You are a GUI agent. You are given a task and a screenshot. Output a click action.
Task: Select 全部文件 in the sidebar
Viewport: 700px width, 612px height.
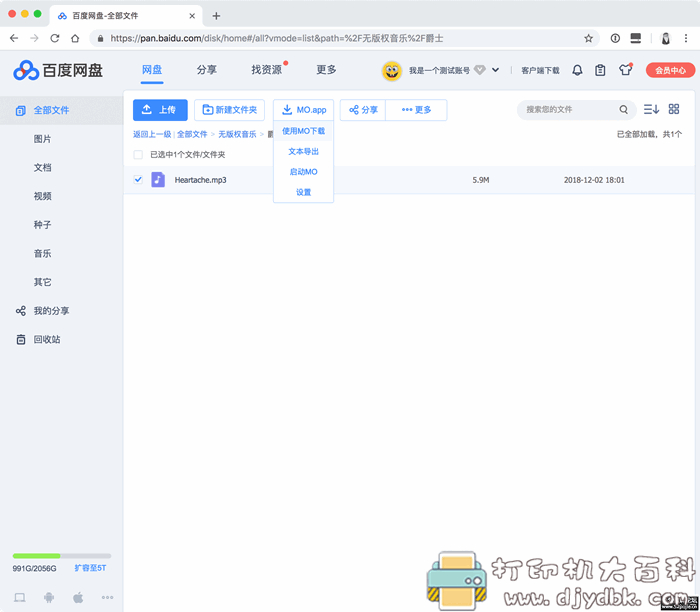[62, 110]
